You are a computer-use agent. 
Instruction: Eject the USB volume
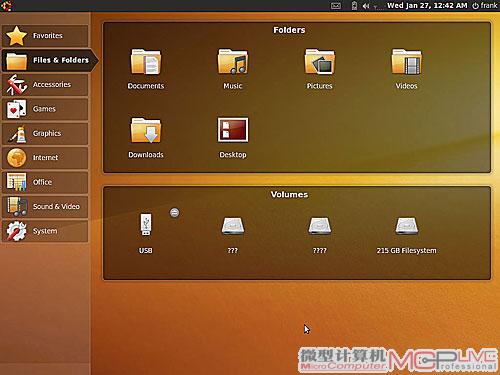[174, 213]
